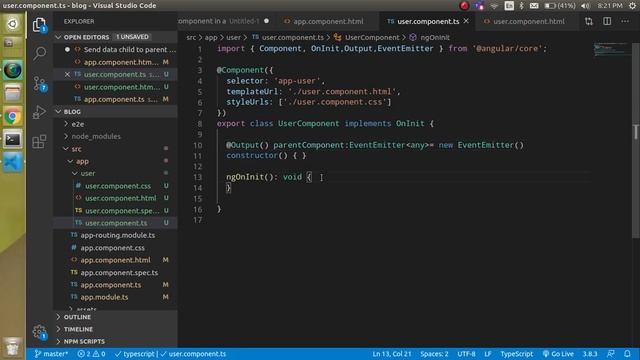The height and width of the screenshot is (360, 640).
Task: Open the Manage gear menu
Action: (40, 332)
